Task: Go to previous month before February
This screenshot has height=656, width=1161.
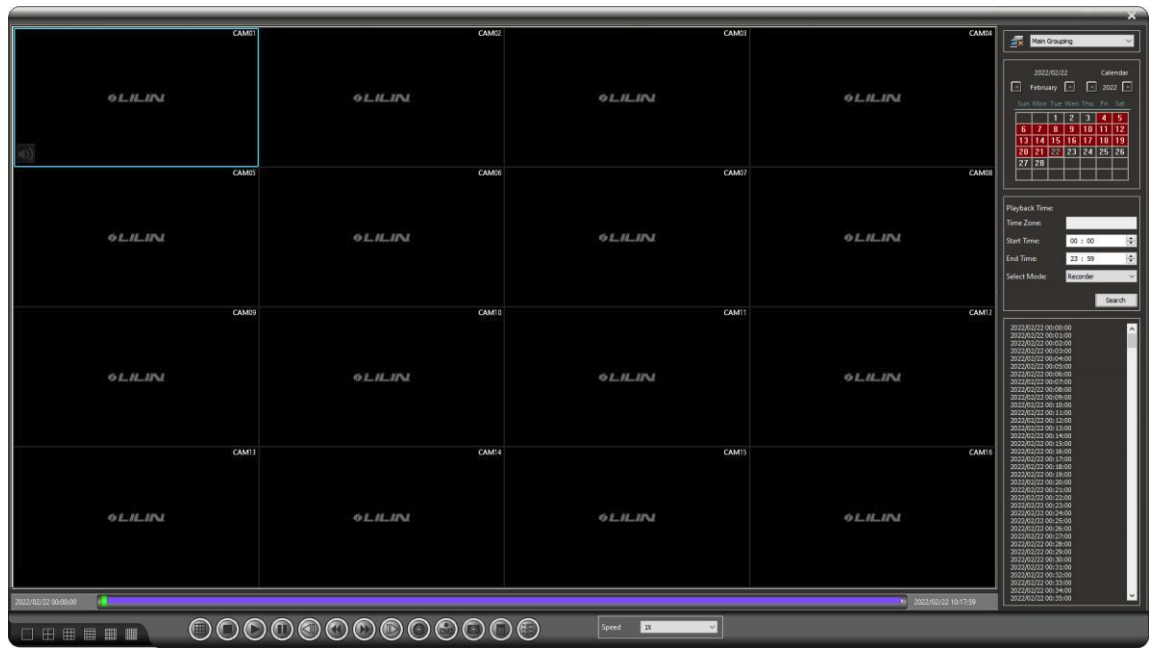Action: (1016, 87)
